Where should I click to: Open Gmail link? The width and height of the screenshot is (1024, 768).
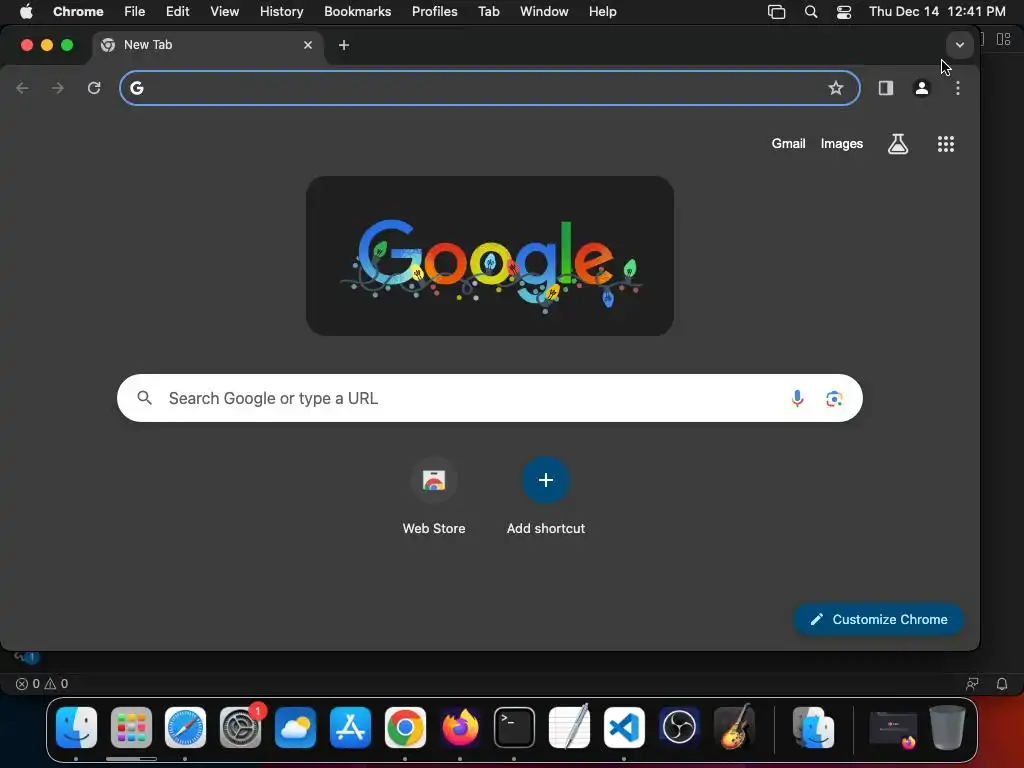pos(788,144)
